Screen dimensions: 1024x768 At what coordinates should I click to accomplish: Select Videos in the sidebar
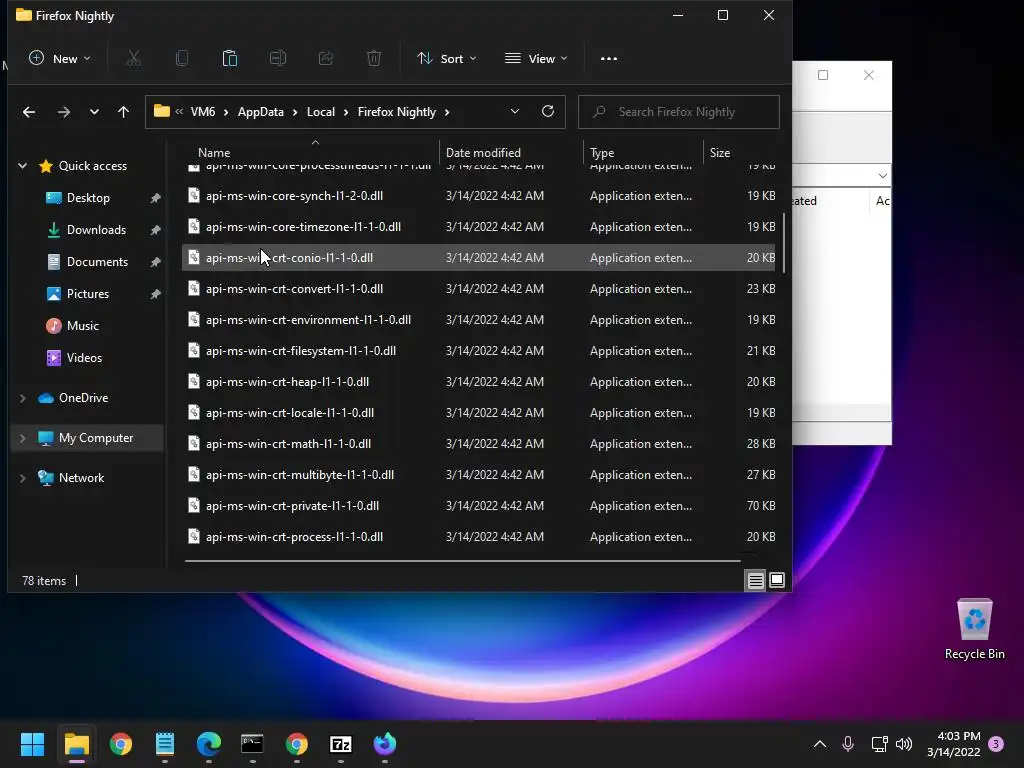[x=84, y=358]
